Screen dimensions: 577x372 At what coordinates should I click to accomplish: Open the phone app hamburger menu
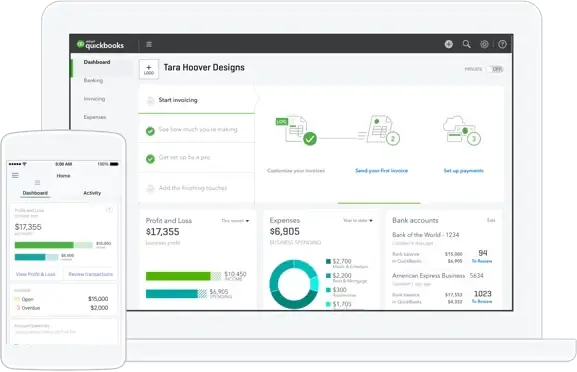pyautogui.click(x=15, y=176)
